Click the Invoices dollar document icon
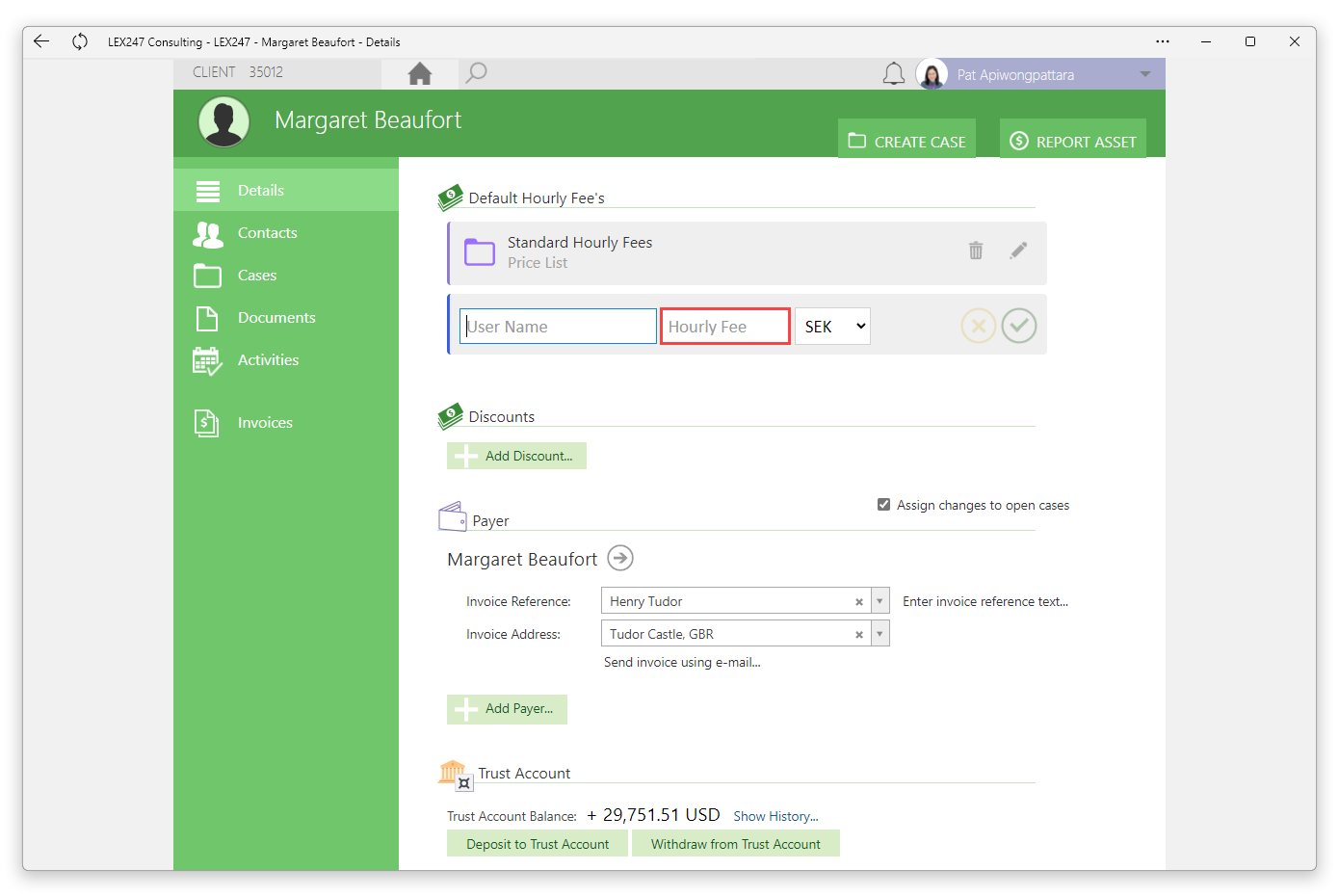The height and width of the screenshot is (896, 1339). click(x=206, y=423)
